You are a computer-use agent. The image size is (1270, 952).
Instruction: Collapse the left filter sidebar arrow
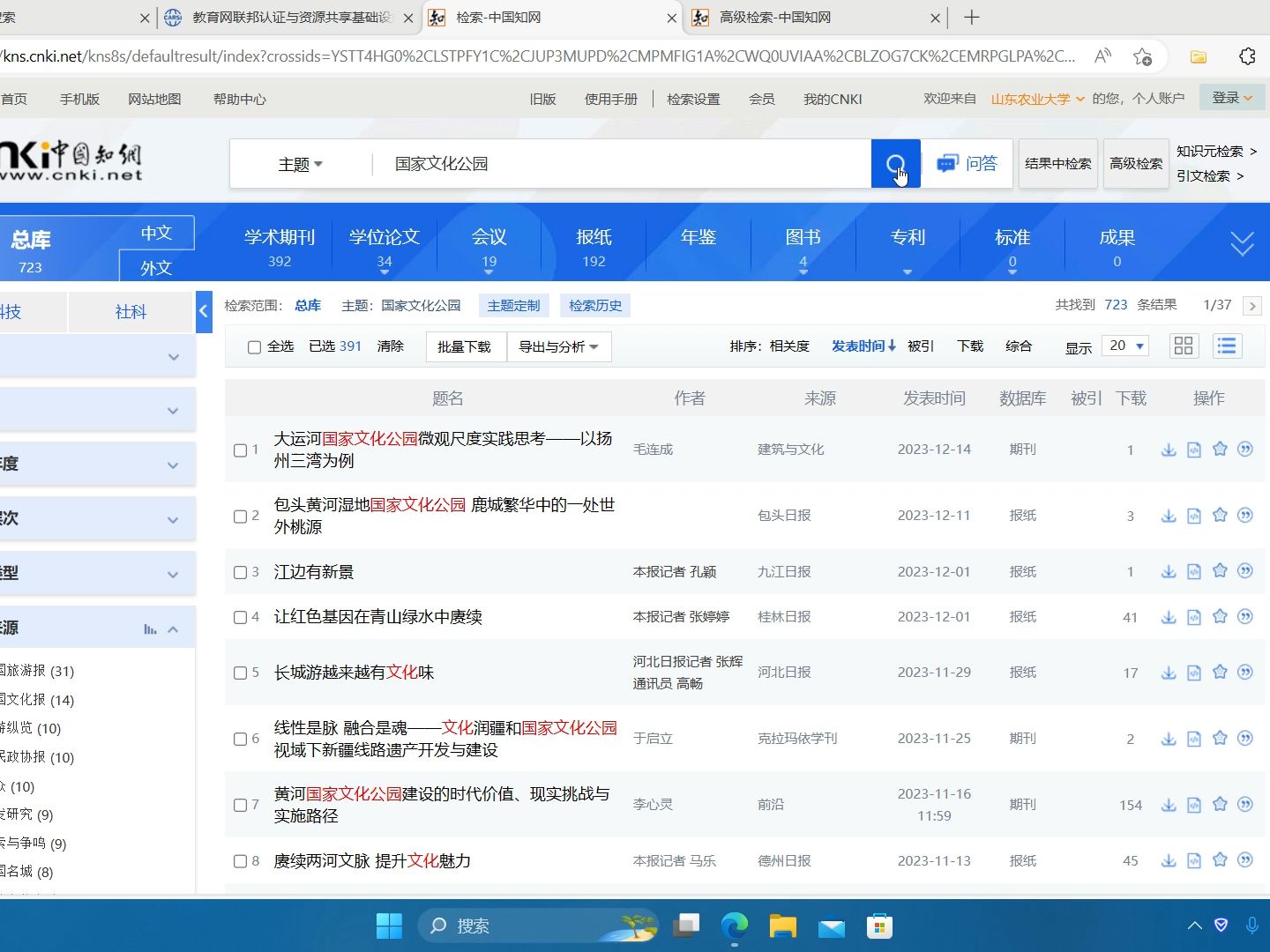[204, 310]
